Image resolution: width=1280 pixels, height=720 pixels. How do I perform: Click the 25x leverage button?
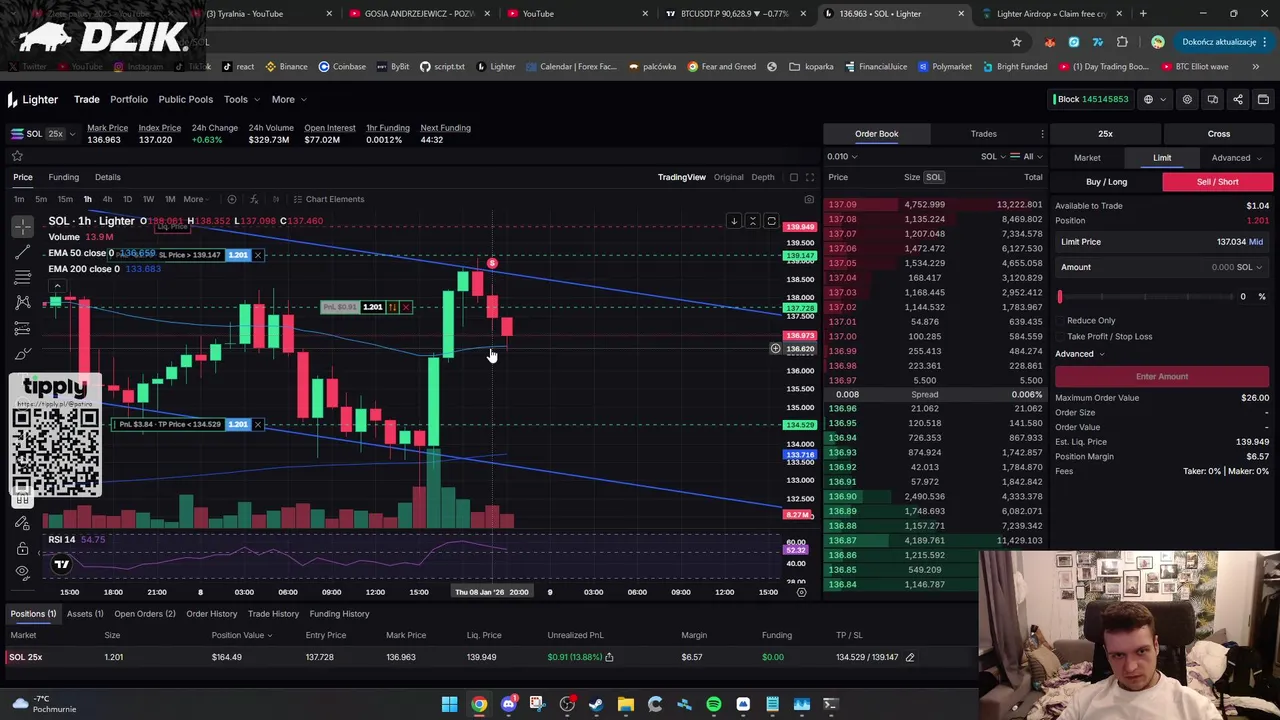pyautogui.click(x=1105, y=134)
